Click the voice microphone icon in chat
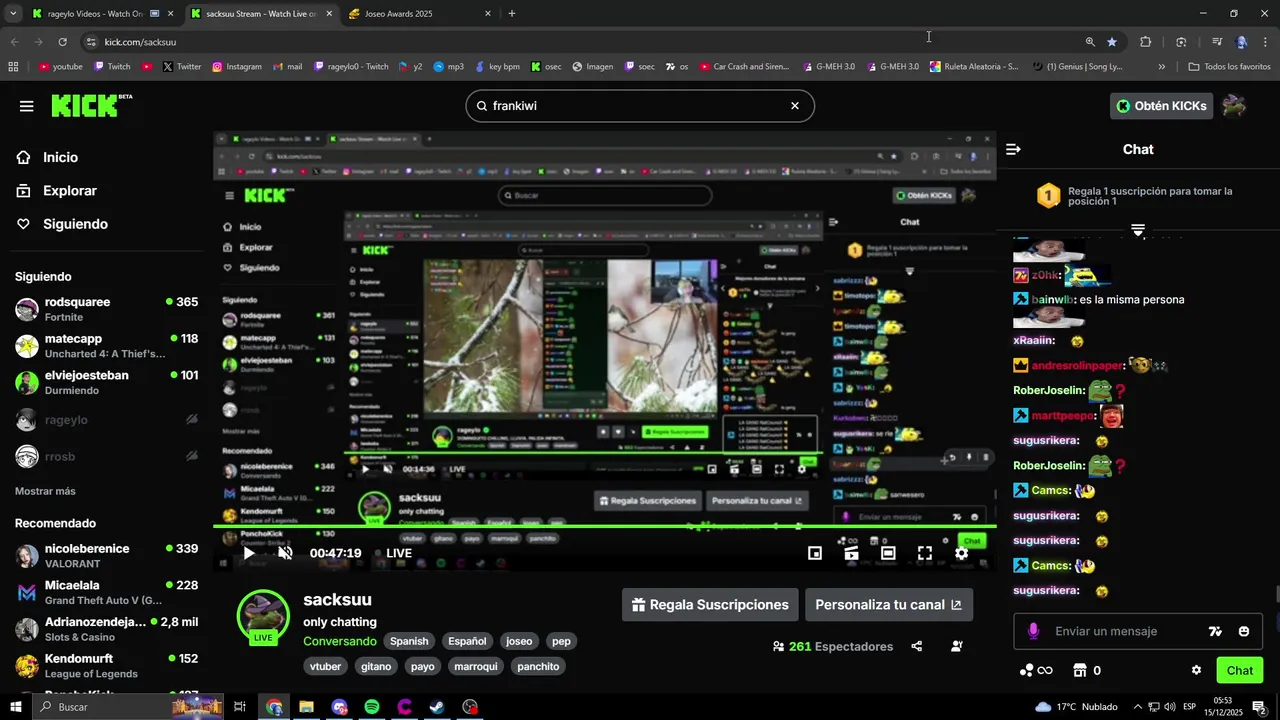This screenshot has width=1280, height=720. 1033,631
